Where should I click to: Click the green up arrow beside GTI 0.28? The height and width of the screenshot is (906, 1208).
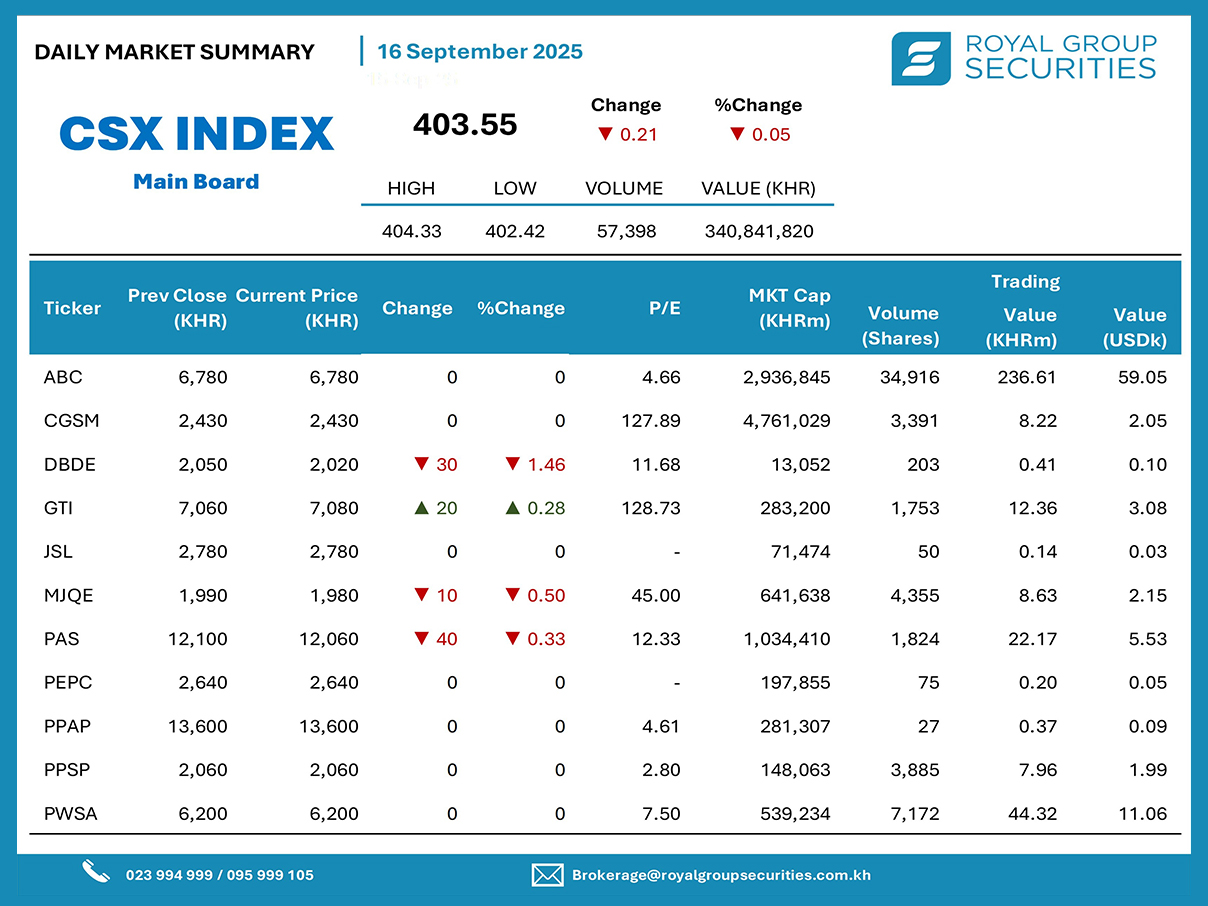[511, 508]
